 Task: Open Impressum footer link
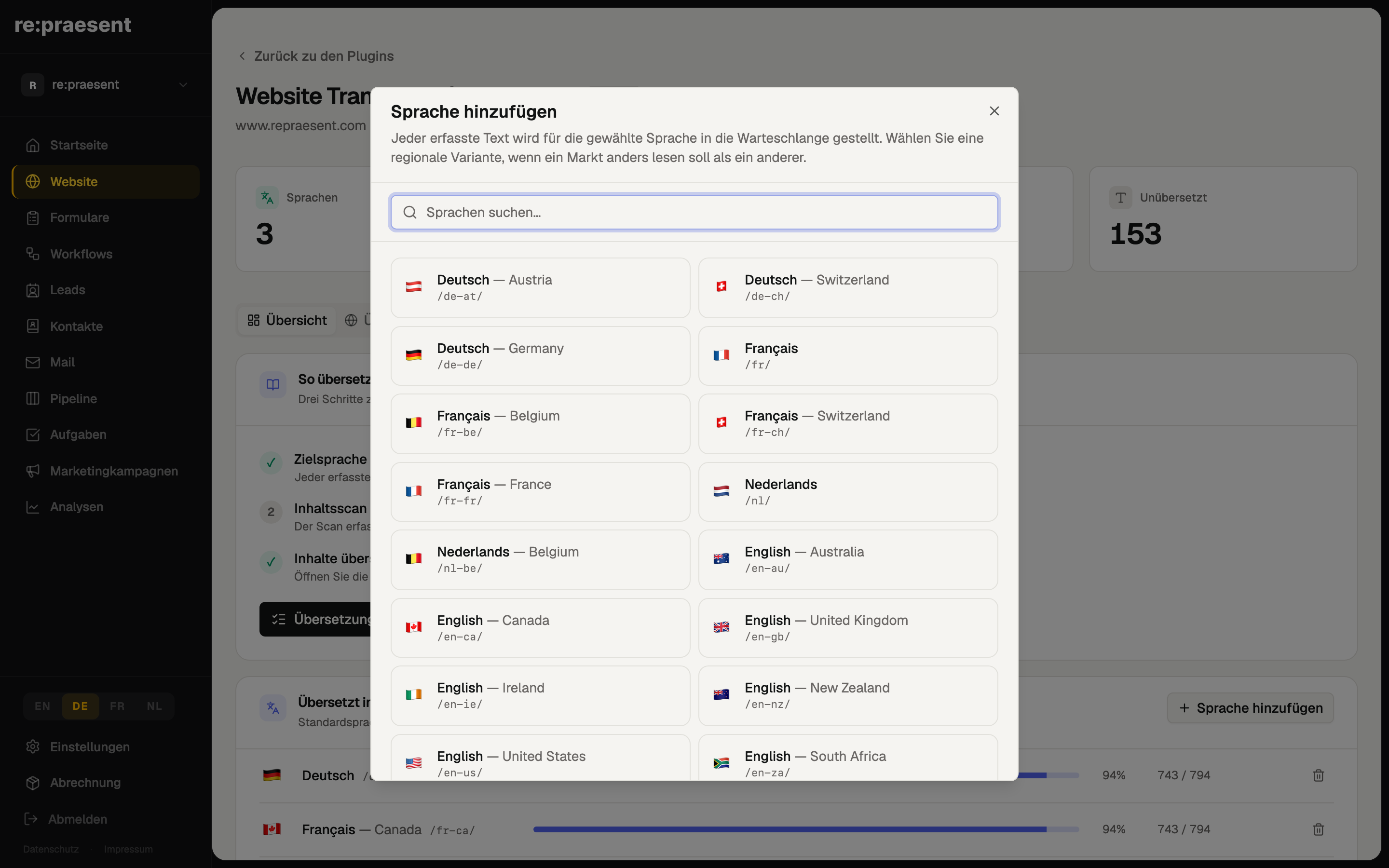[x=129, y=849]
